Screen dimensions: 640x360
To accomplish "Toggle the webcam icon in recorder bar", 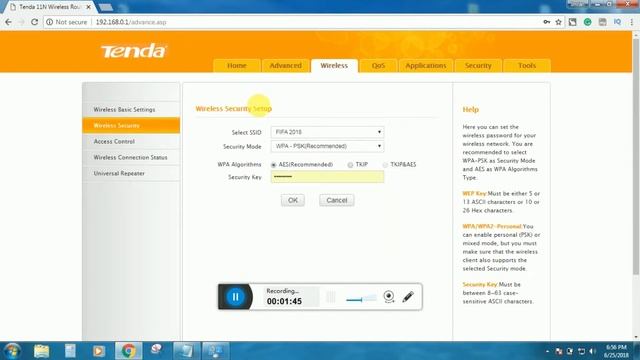I will pyautogui.click(x=389, y=296).
